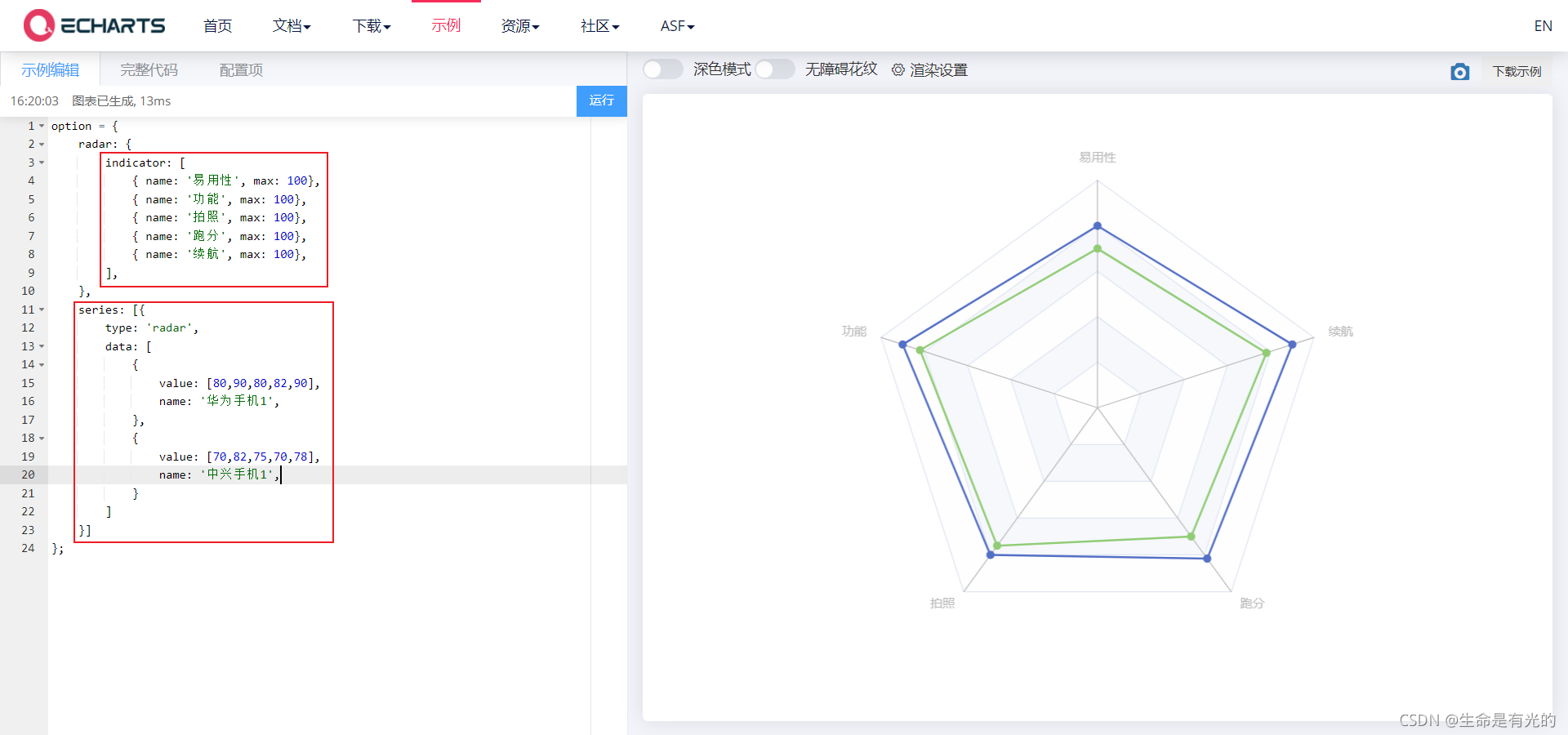This screenshot has width=1568, height=735.
Task: Click the green data point on 续航 axis
Action: click(1267, 353)
